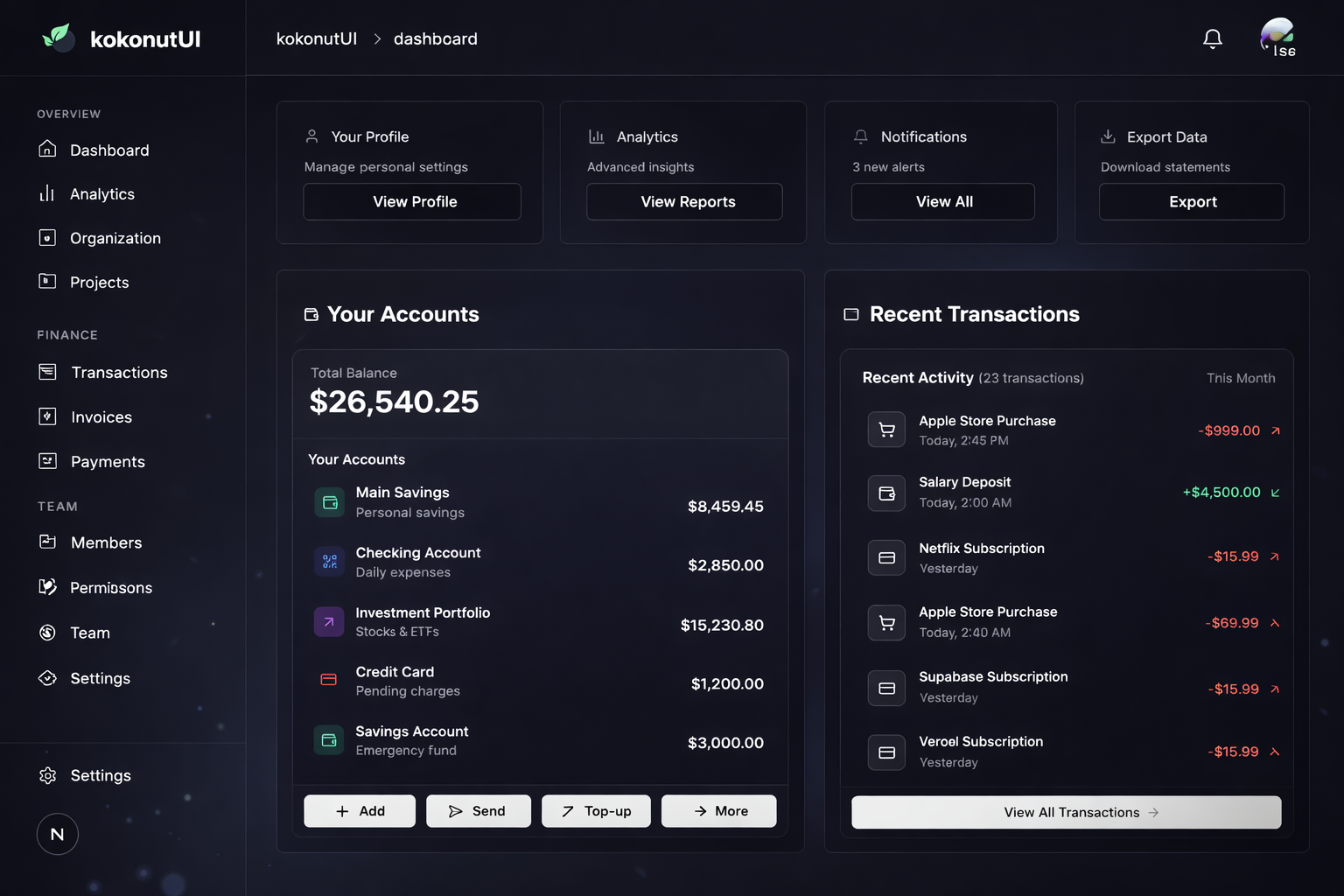Click the notification bell icon in header

coord(1212,38)
